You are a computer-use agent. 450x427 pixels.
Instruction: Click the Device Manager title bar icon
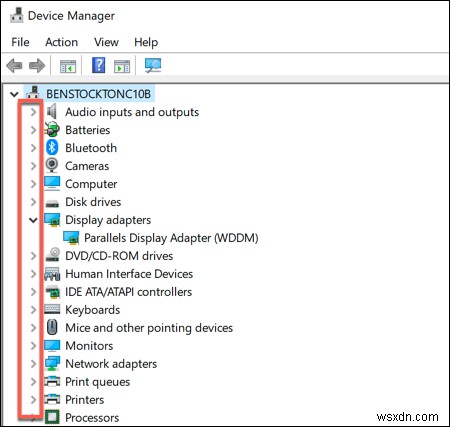click(17, 15)
